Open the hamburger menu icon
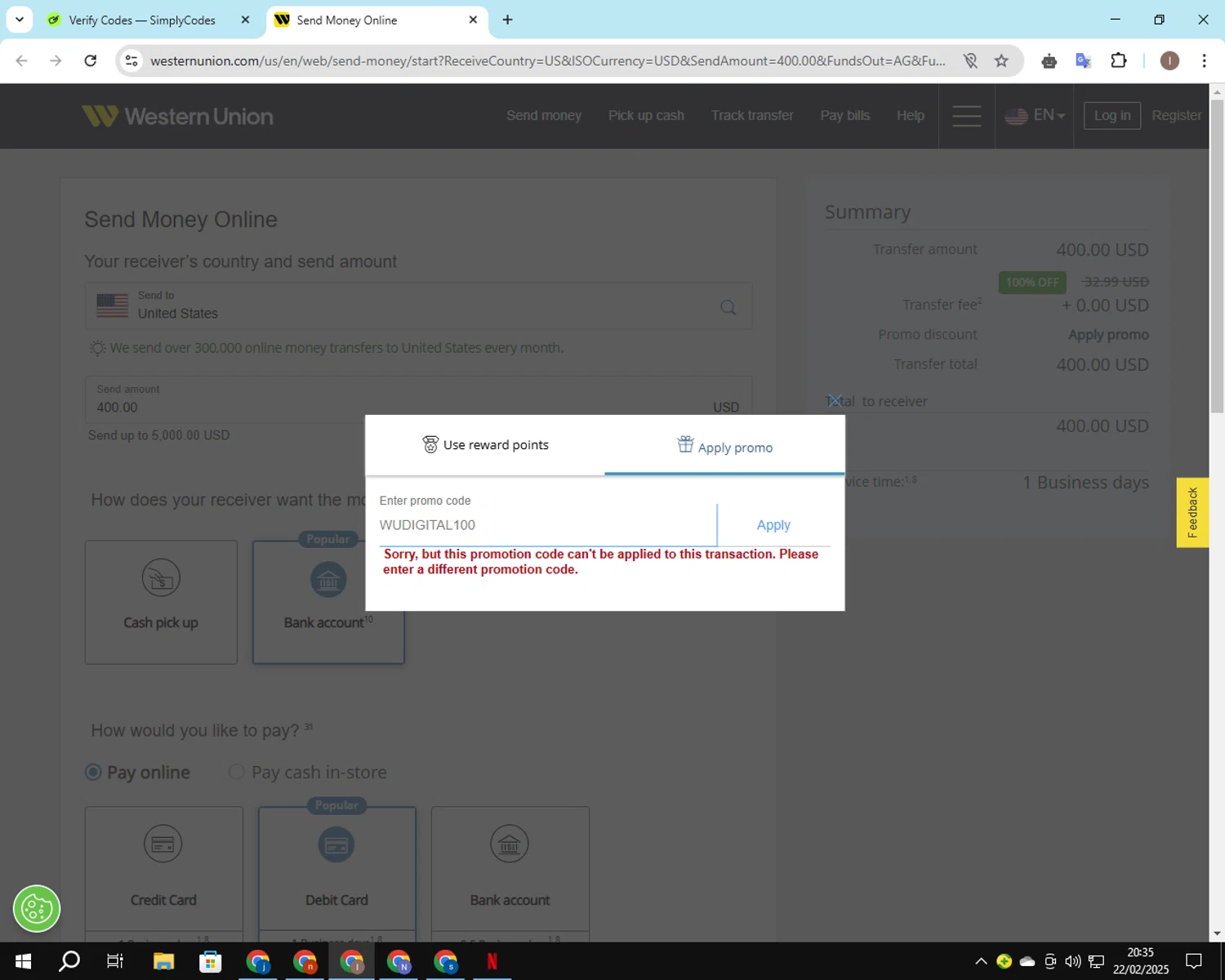The width and height of the screenshot is (1225, 980). click(966, 116)
